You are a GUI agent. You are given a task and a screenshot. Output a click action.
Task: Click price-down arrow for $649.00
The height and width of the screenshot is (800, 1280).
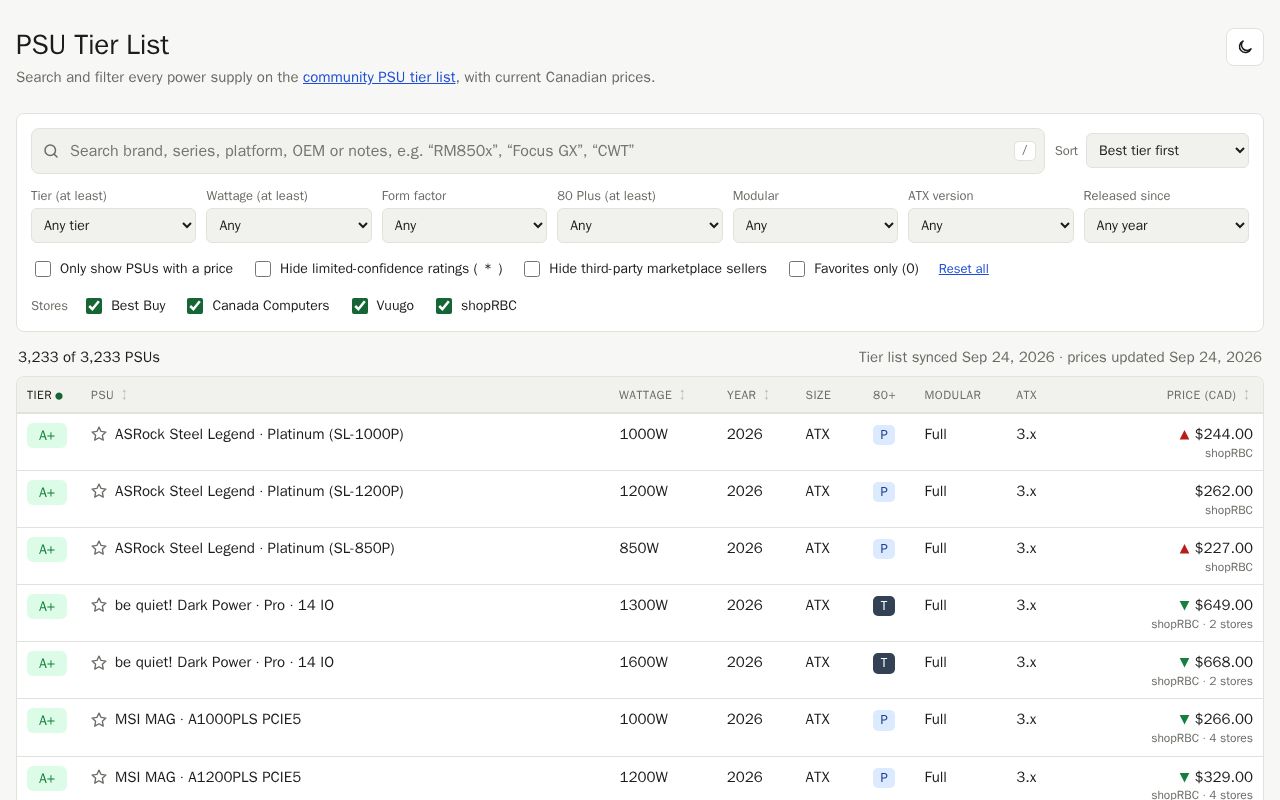tap(1184, 606)
